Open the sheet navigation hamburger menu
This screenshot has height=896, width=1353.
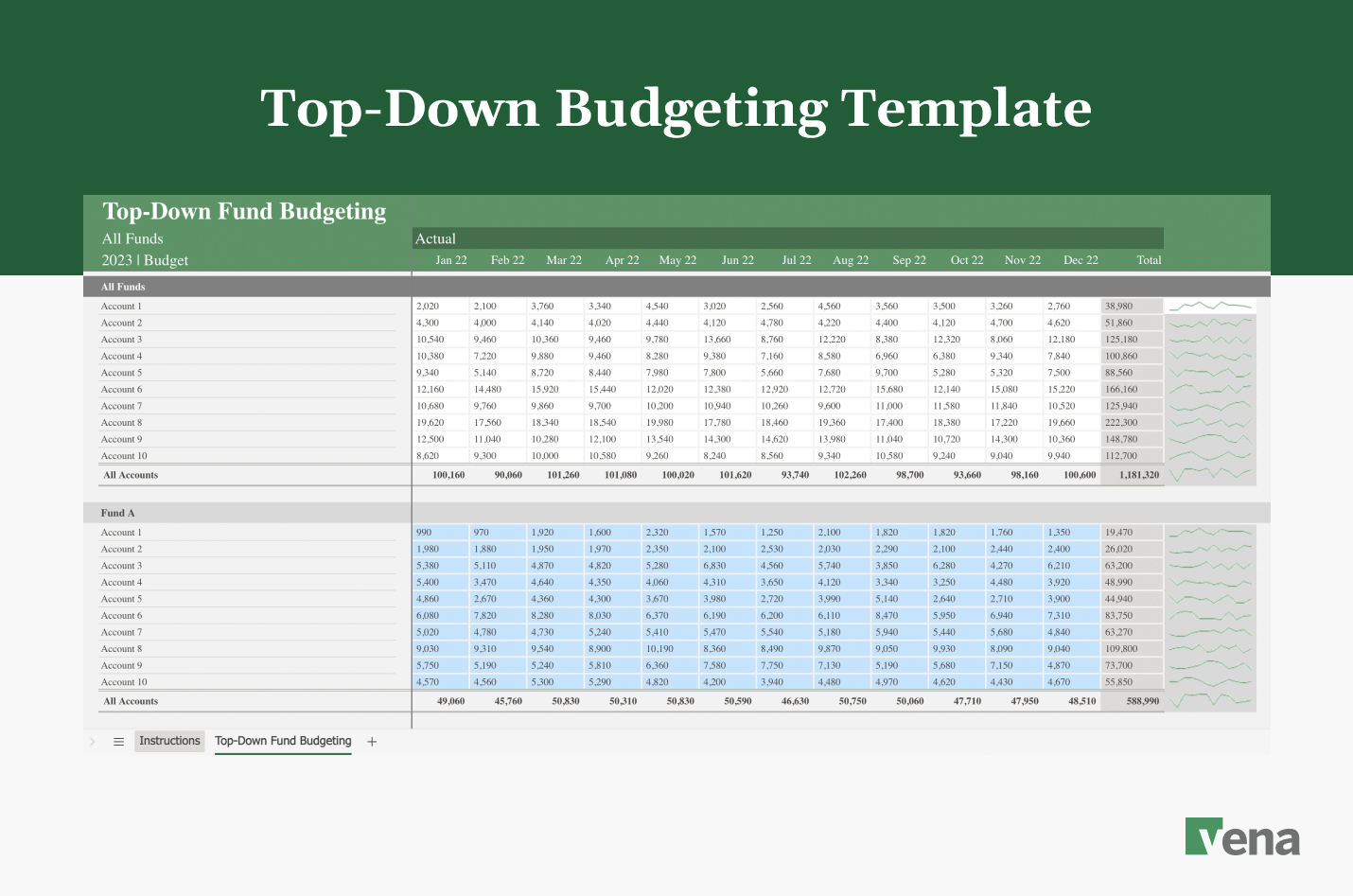click(x=117, y=741)
